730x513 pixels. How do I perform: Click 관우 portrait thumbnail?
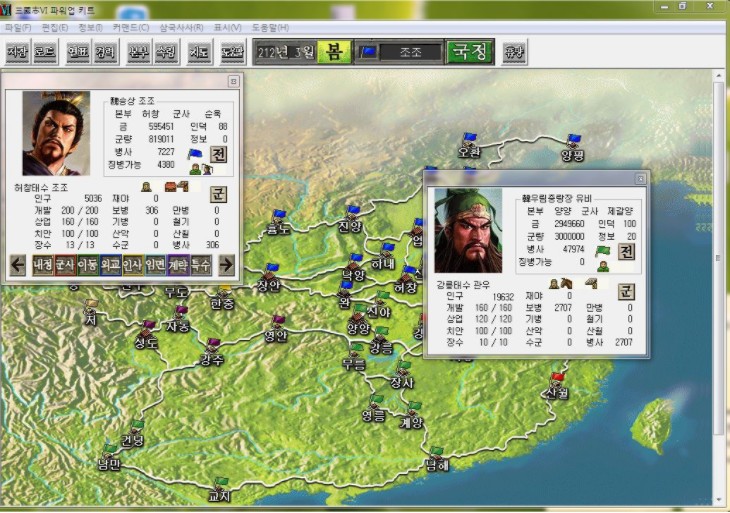(468, 230)
